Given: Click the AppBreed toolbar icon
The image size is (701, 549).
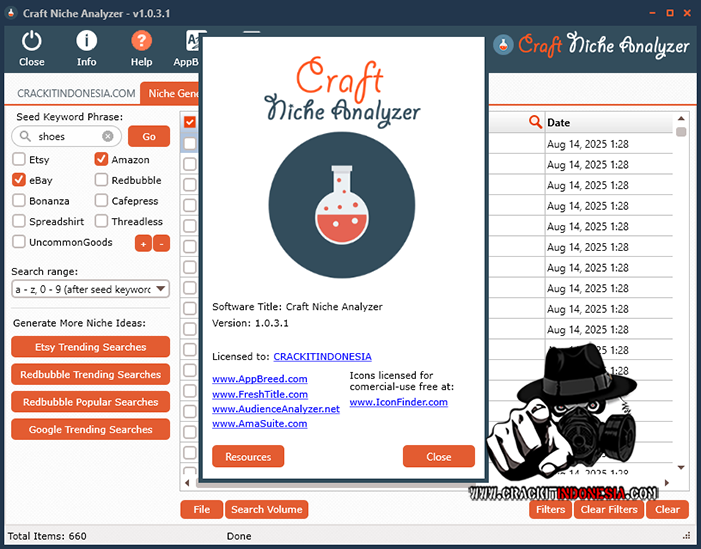Looking at the screenshot, I should click(190, 42).
